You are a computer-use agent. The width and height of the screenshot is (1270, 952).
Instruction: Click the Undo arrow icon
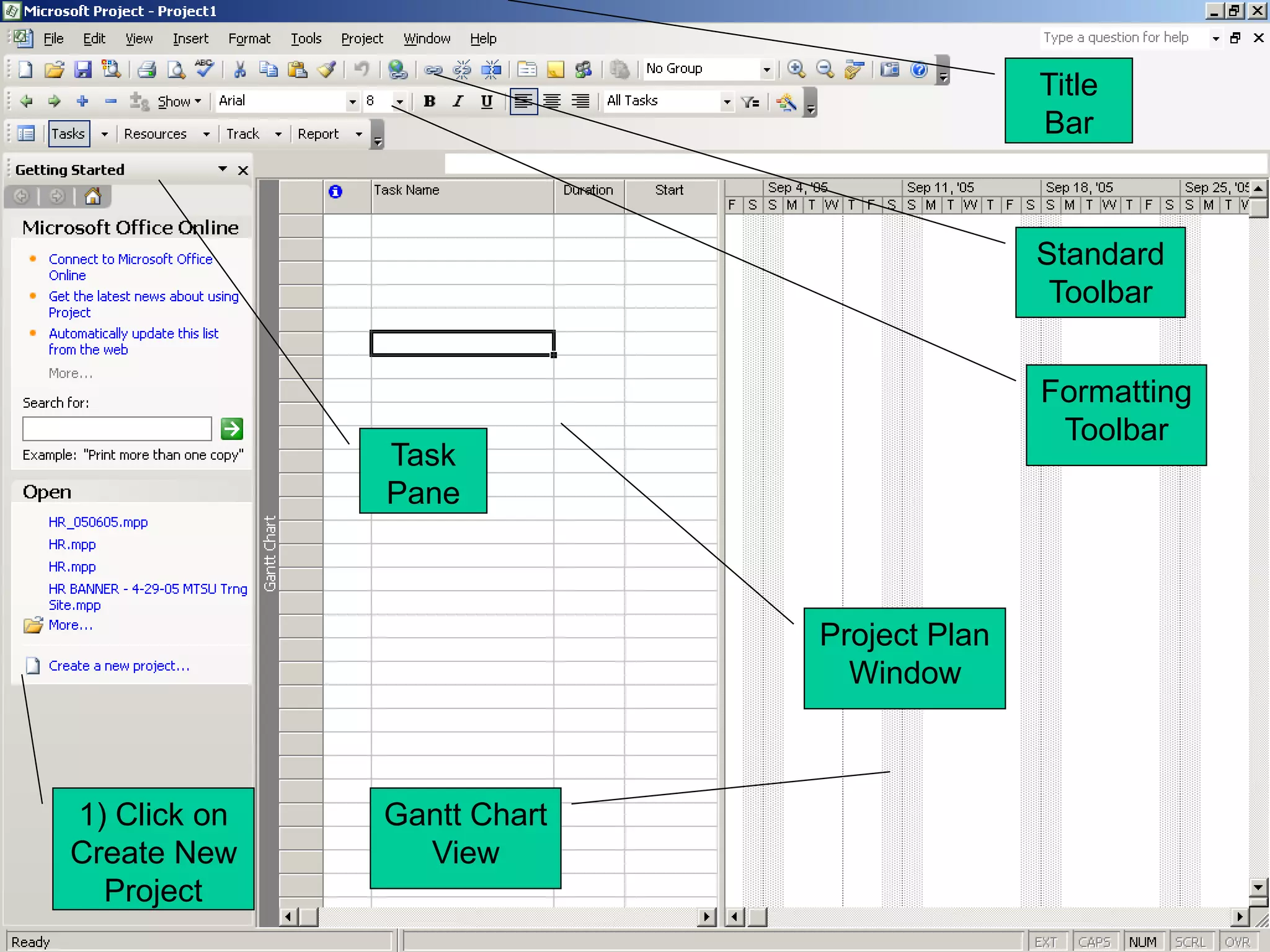coord(362,69)
